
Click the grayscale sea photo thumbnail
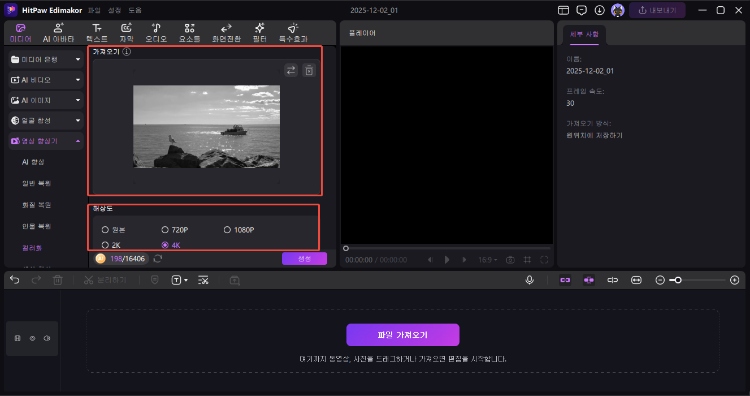[206, 126]
